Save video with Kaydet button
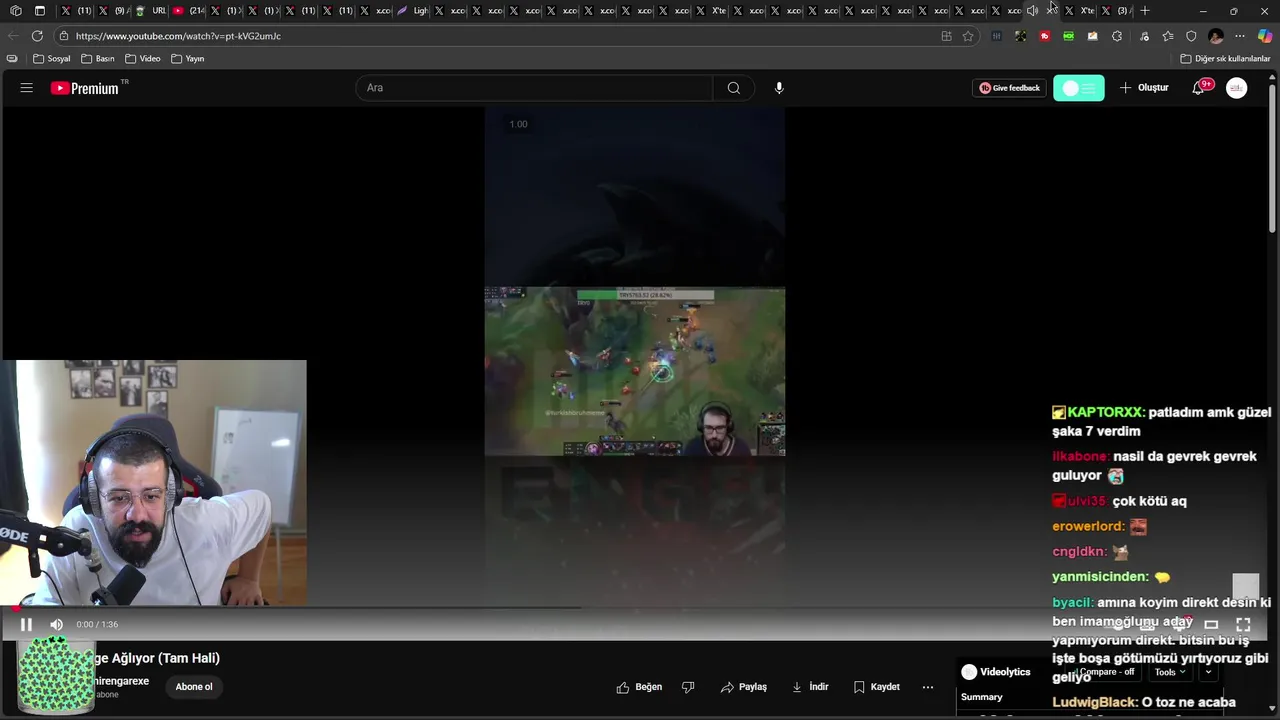The image size is (1280, 720). pos(877,687)
